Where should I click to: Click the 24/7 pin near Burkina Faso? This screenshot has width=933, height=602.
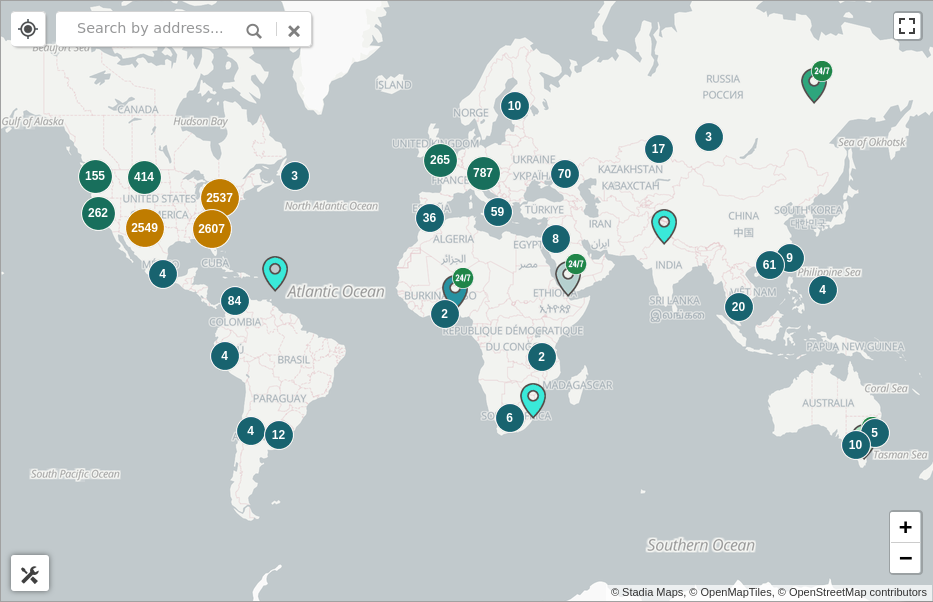454,291
